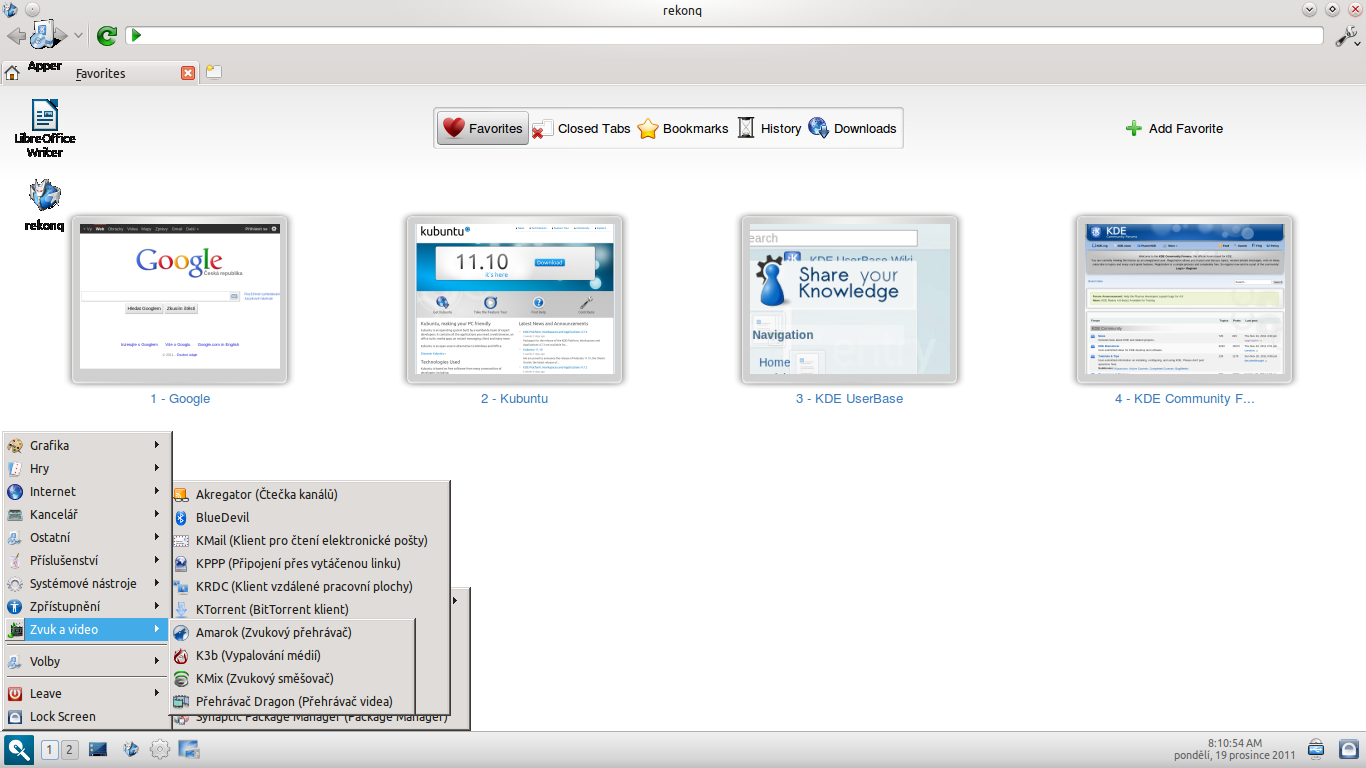Switch to virtual desktop 2
The image size is (1366, 768).
click(69, 750)
